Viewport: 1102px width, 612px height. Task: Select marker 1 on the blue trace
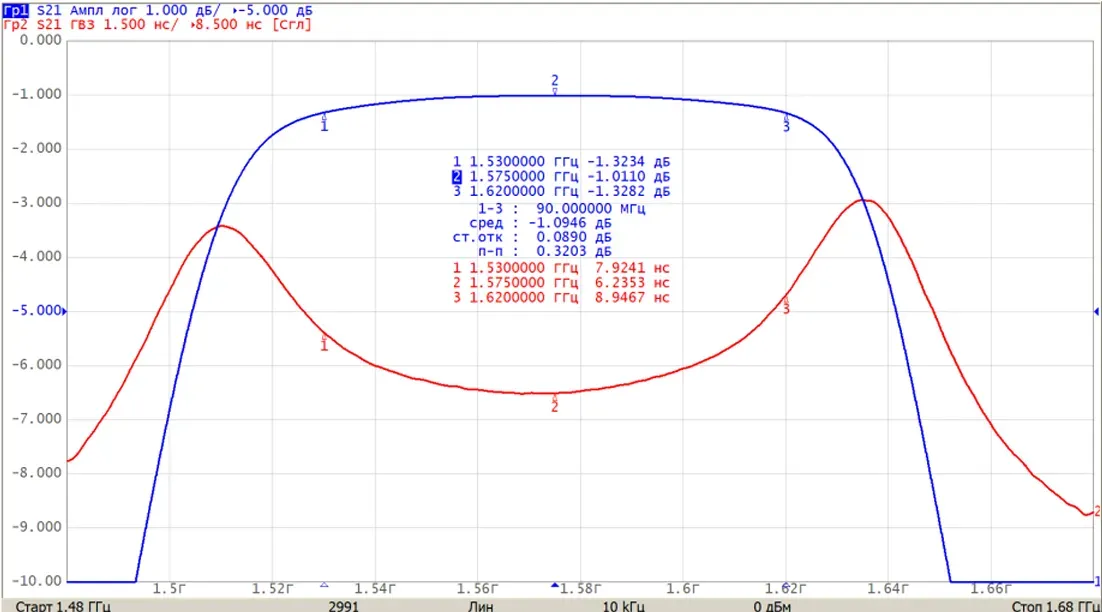324,122
